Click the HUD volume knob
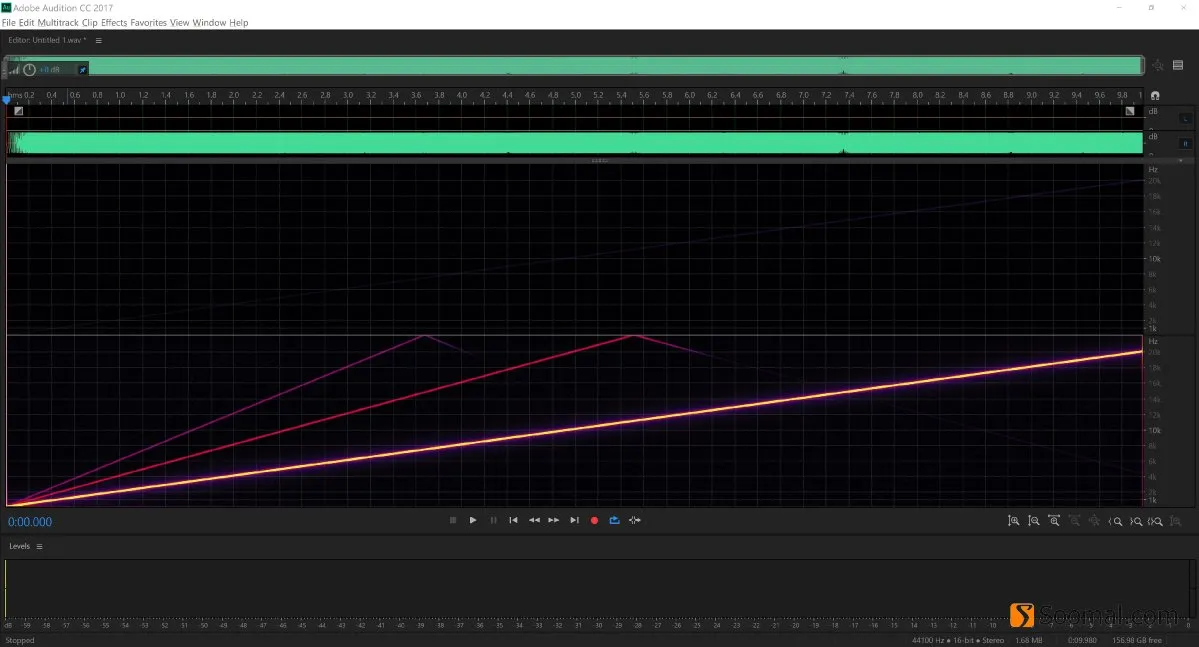 (x=30, y=70)
